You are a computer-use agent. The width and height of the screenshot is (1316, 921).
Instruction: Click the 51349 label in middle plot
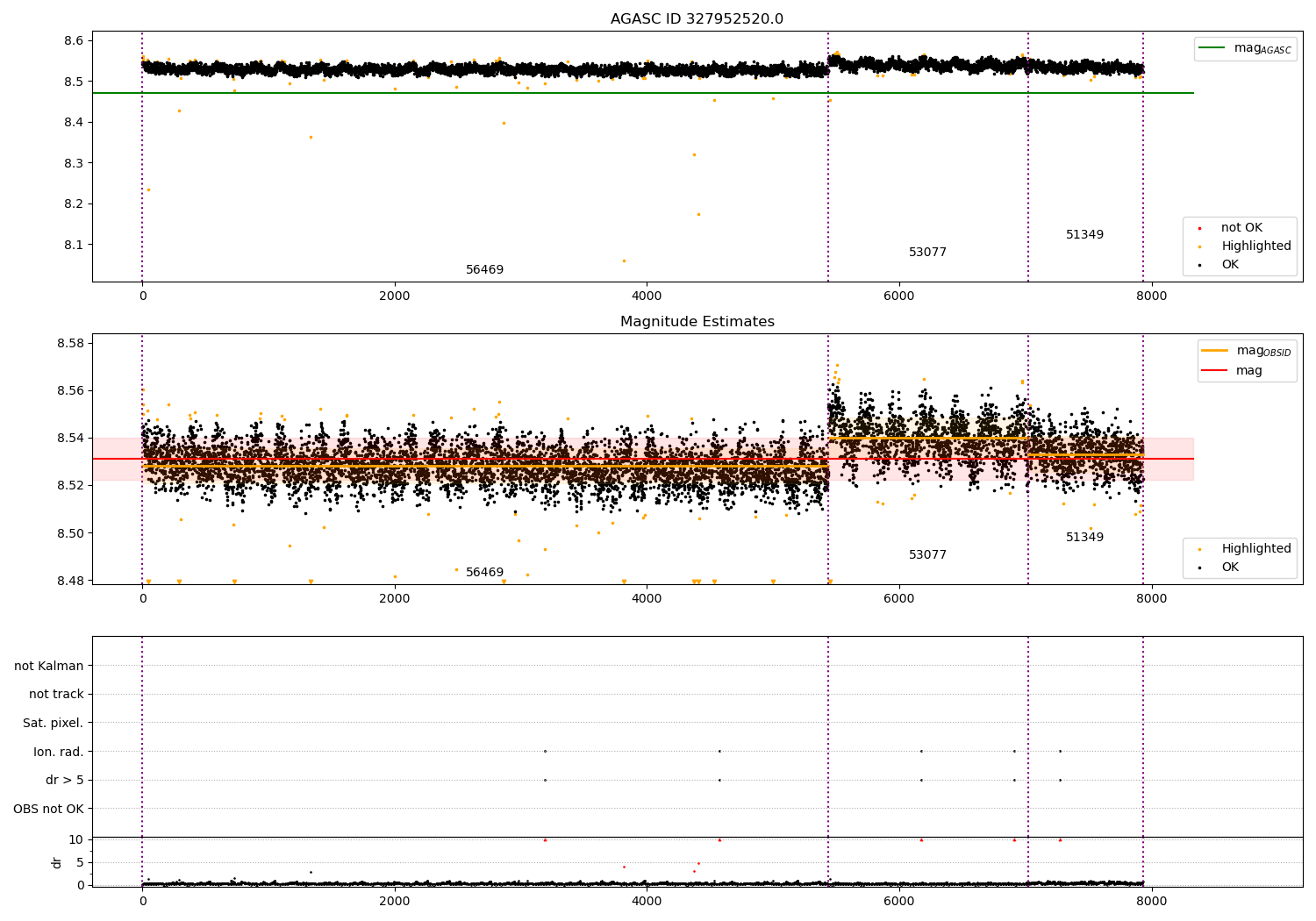(1084, 538)
